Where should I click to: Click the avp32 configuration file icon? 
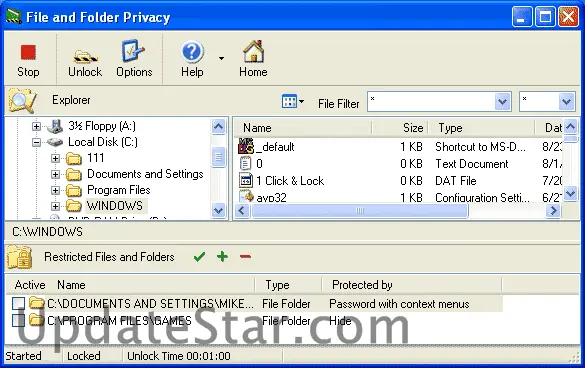pyautogui.click(x=246, y=196)
